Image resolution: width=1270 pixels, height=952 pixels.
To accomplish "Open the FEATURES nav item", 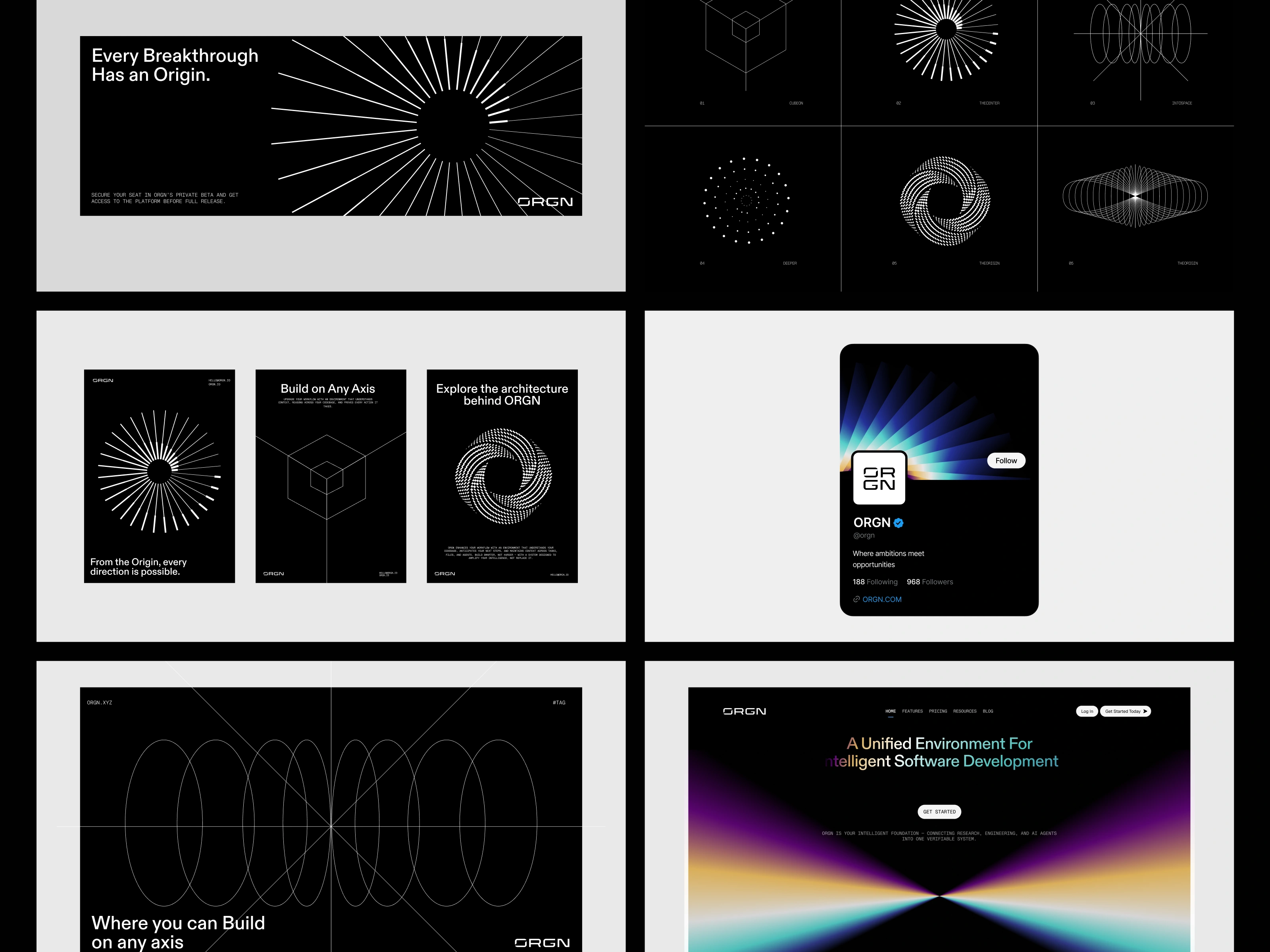I will tap(912, 711).
